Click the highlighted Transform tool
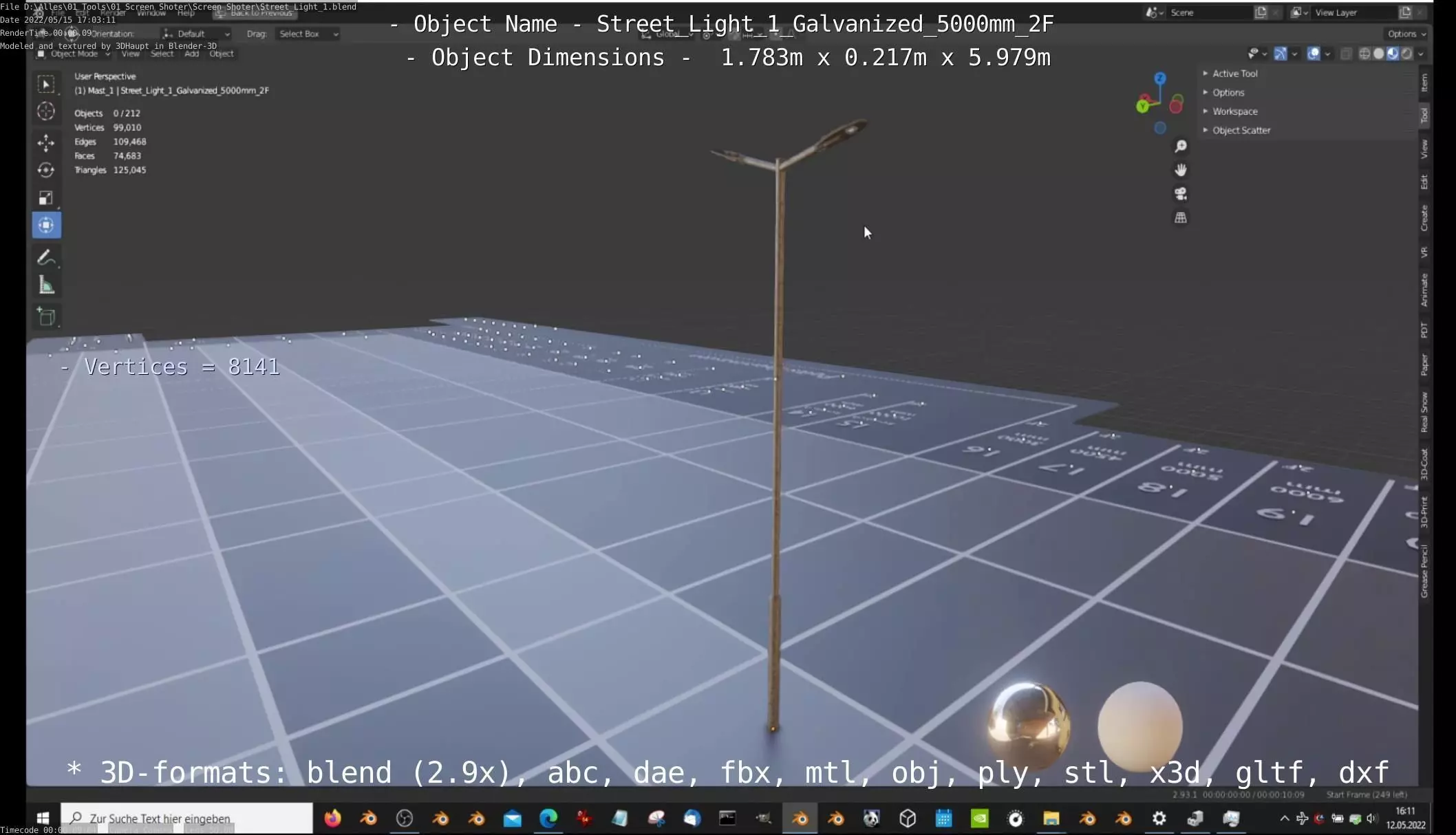 (46, 226)
